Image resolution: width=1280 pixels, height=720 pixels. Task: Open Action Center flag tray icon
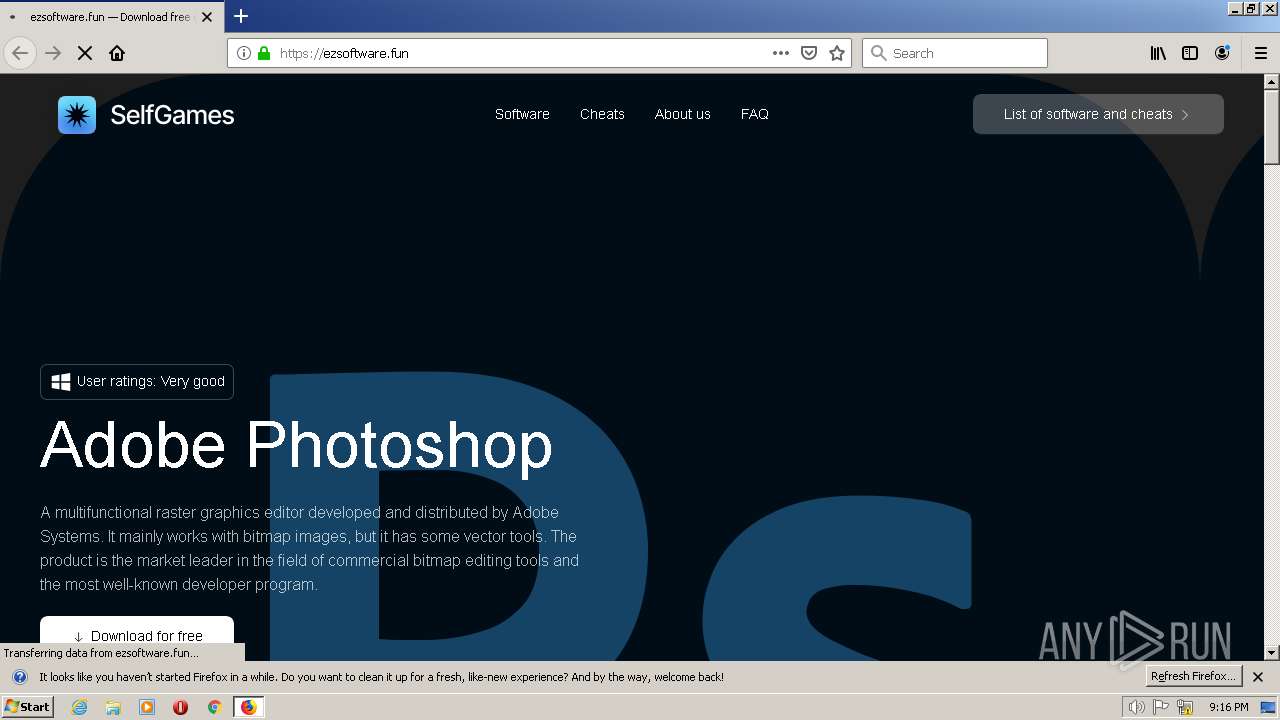pyautogui.click(x=1161, y=707)
